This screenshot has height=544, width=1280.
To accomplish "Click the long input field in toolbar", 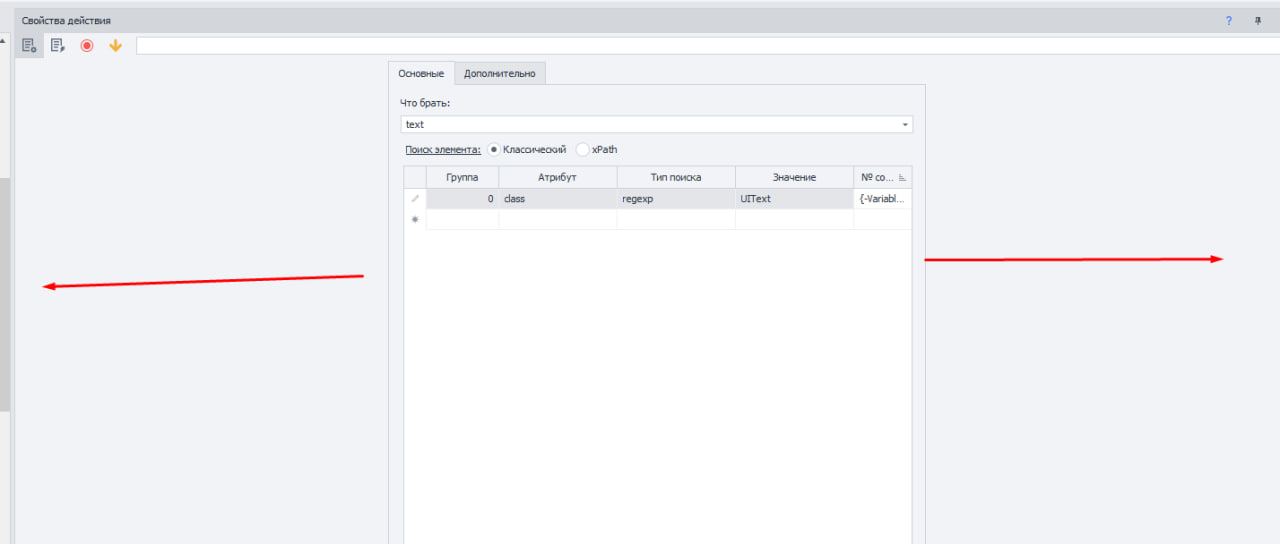I will [x=707, y=45].
